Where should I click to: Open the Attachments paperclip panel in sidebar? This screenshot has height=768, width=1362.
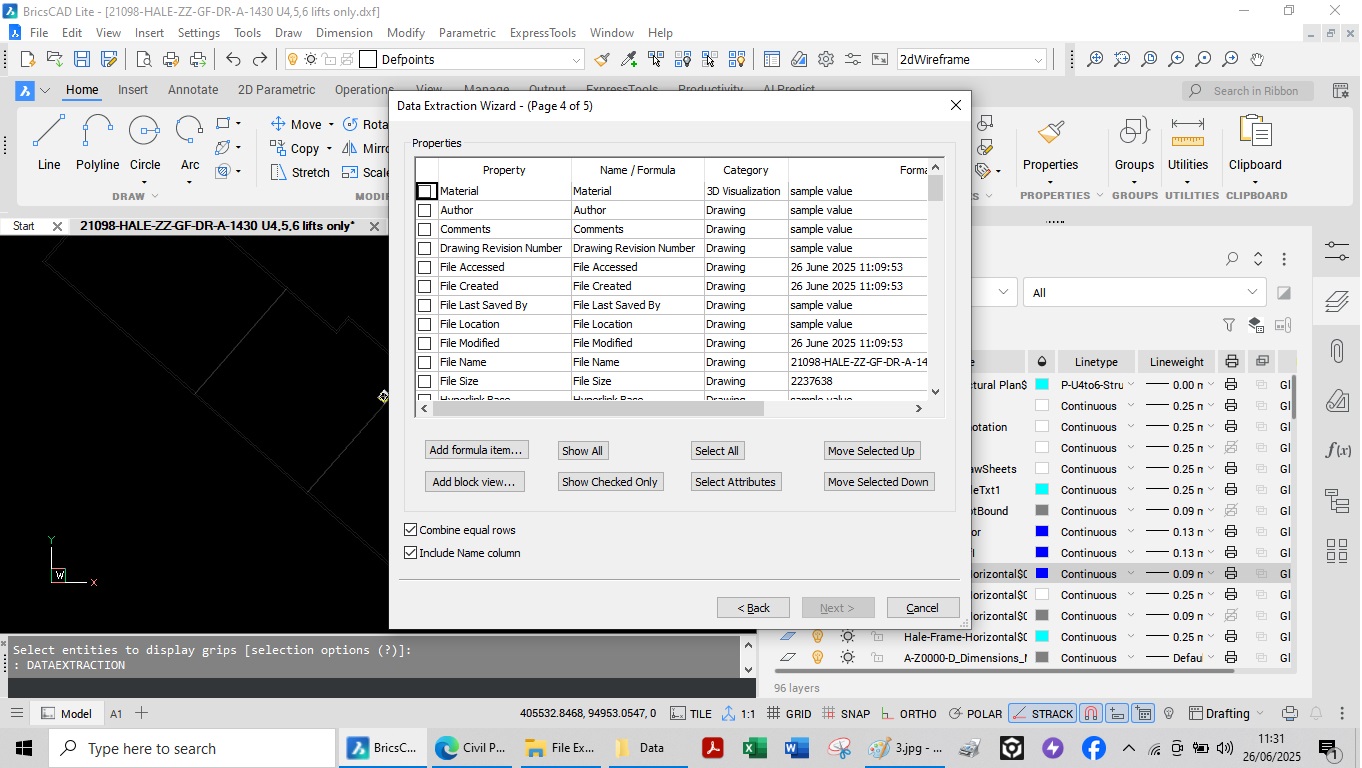pyautogui.click(x=1337, y=351)
